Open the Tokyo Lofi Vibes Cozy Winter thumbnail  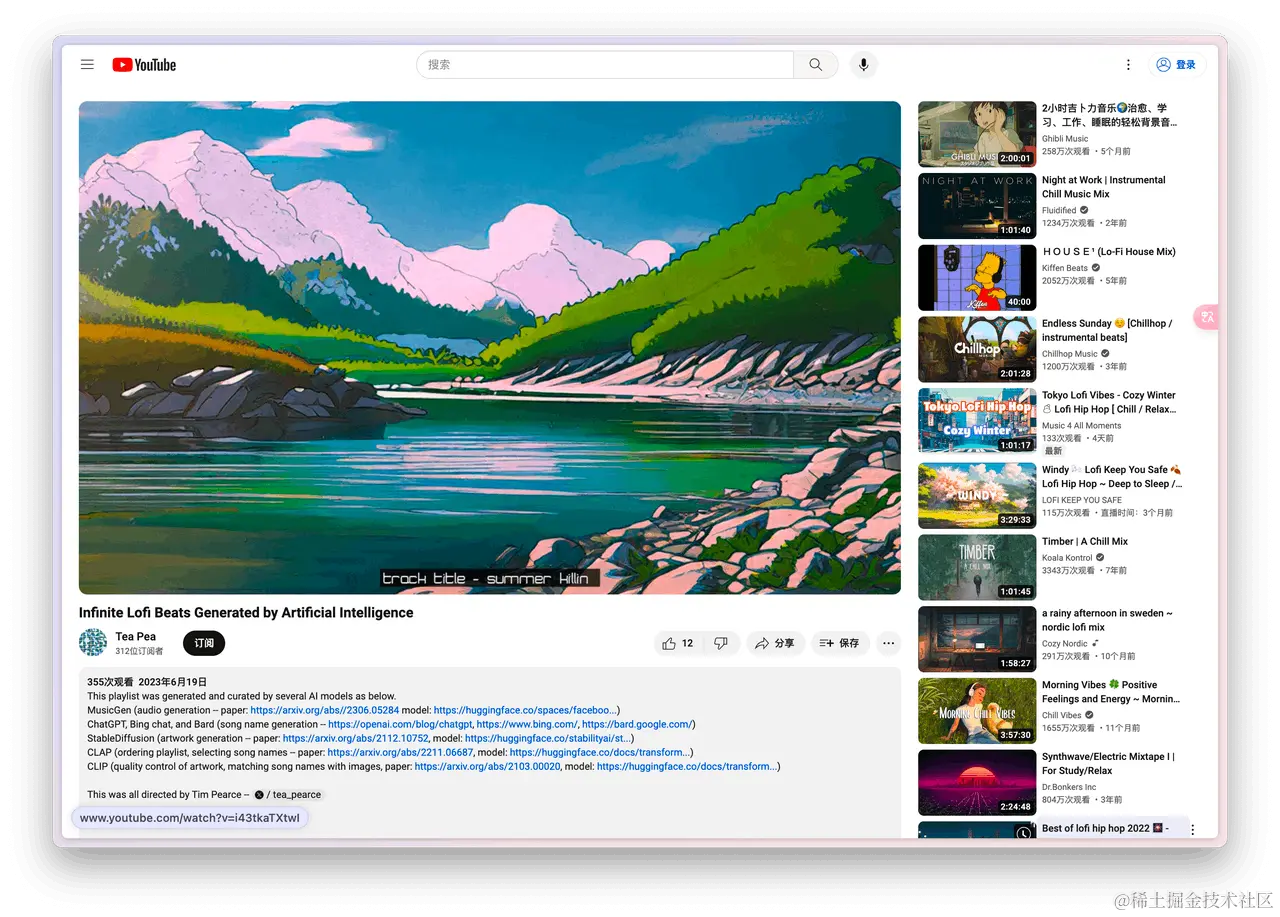click(976, 420)
